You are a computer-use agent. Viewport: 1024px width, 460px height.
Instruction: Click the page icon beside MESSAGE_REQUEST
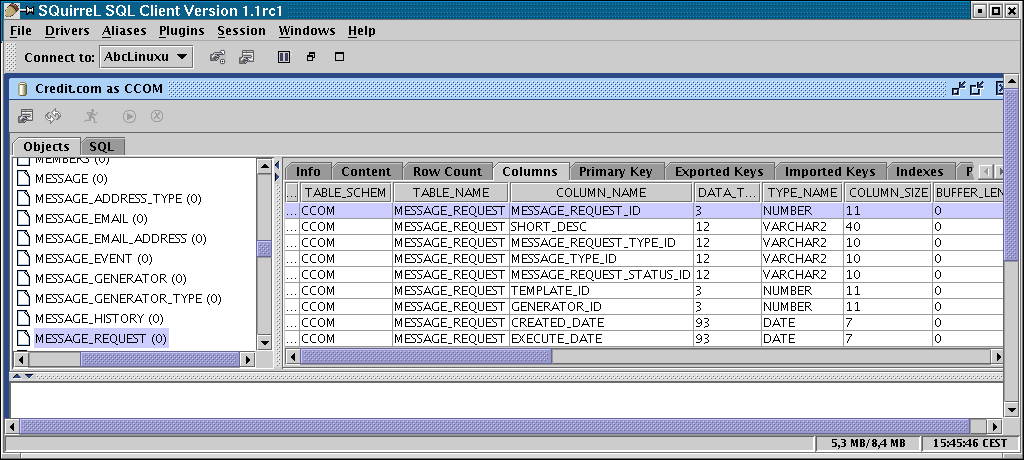point(23,338)
